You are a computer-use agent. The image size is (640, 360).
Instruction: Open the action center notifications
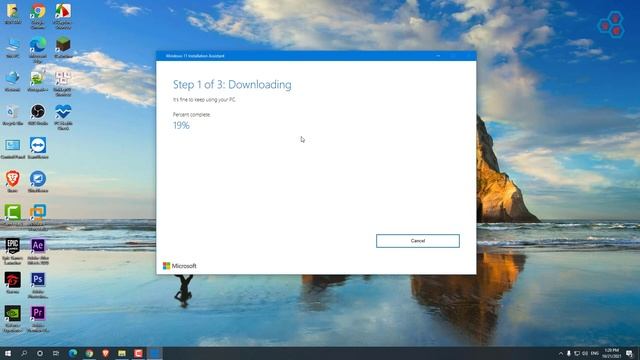[x=630, y=353]
